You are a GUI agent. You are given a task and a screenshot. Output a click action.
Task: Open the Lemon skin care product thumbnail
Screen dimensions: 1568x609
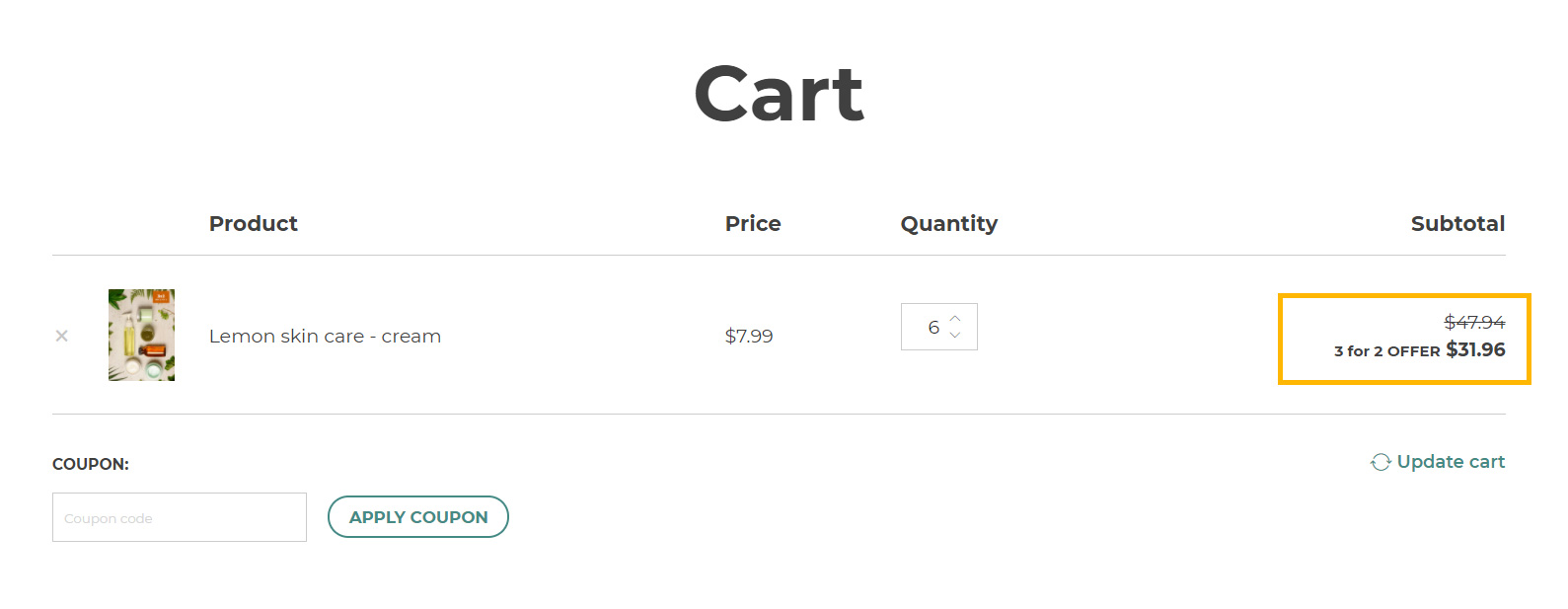[x=141, y=335]
